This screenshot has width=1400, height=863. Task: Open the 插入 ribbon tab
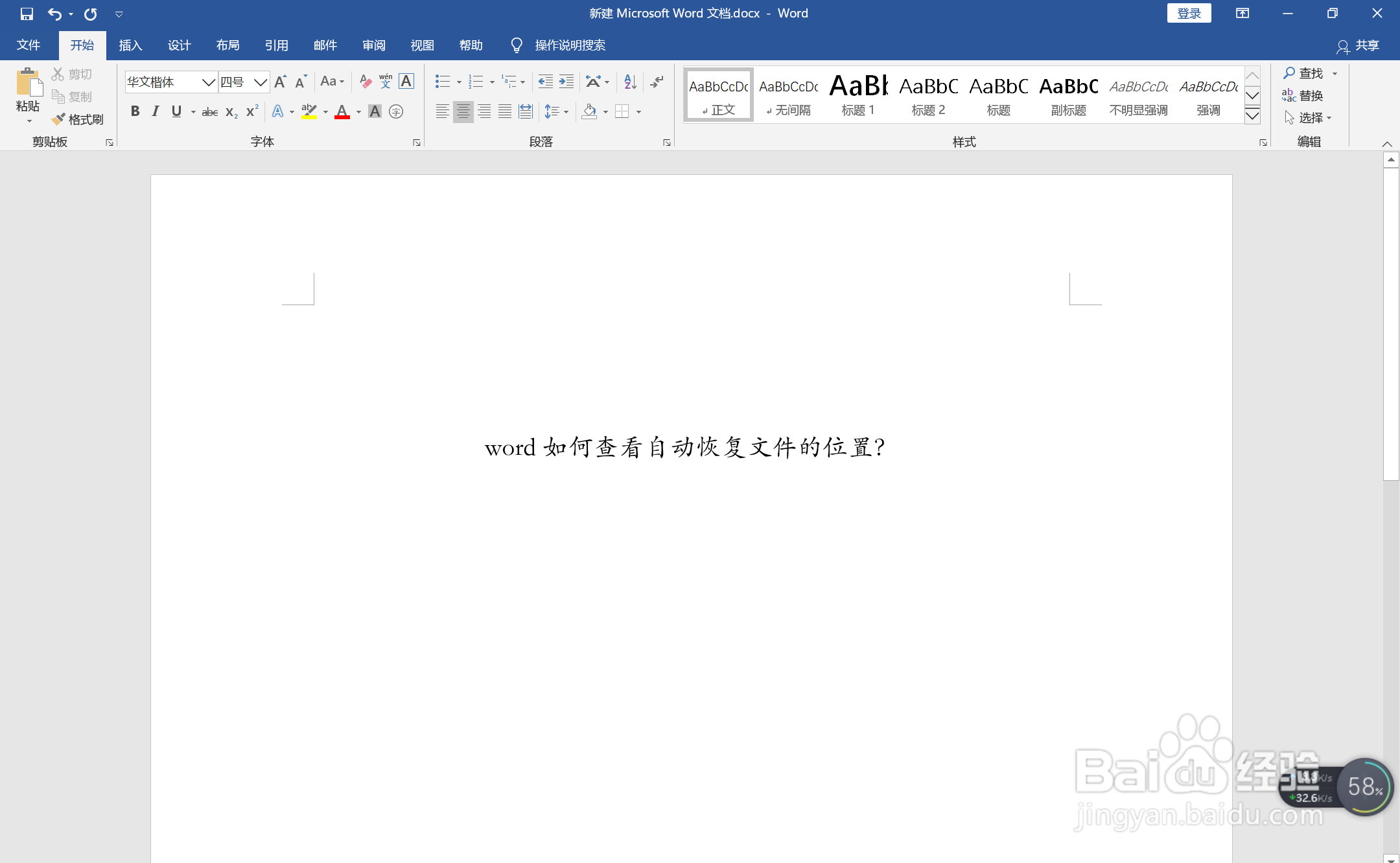point(130,45)
